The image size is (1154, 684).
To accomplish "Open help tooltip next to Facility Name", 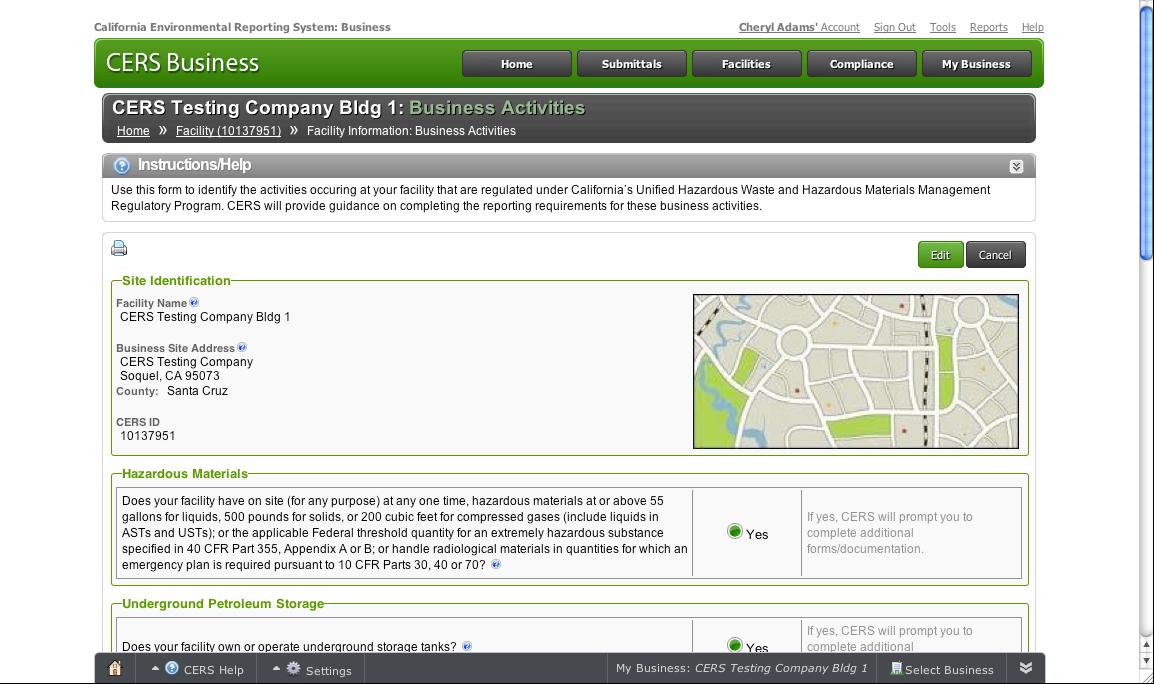I will point(194,302).
